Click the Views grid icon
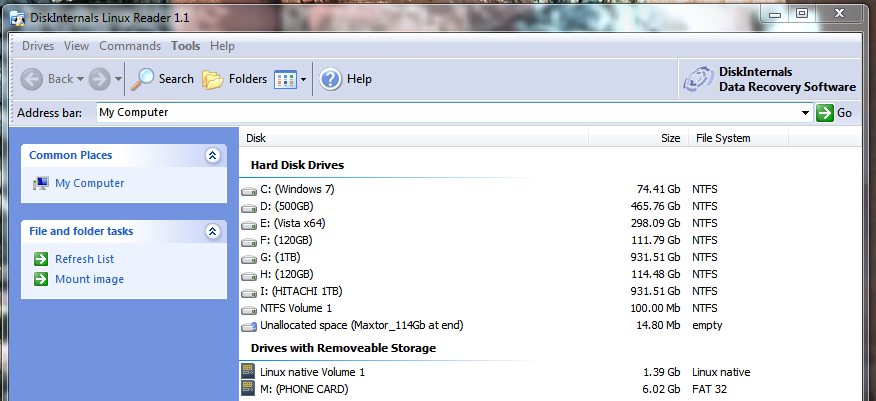This screenshot has width=876, height=401. coord(285,79)
